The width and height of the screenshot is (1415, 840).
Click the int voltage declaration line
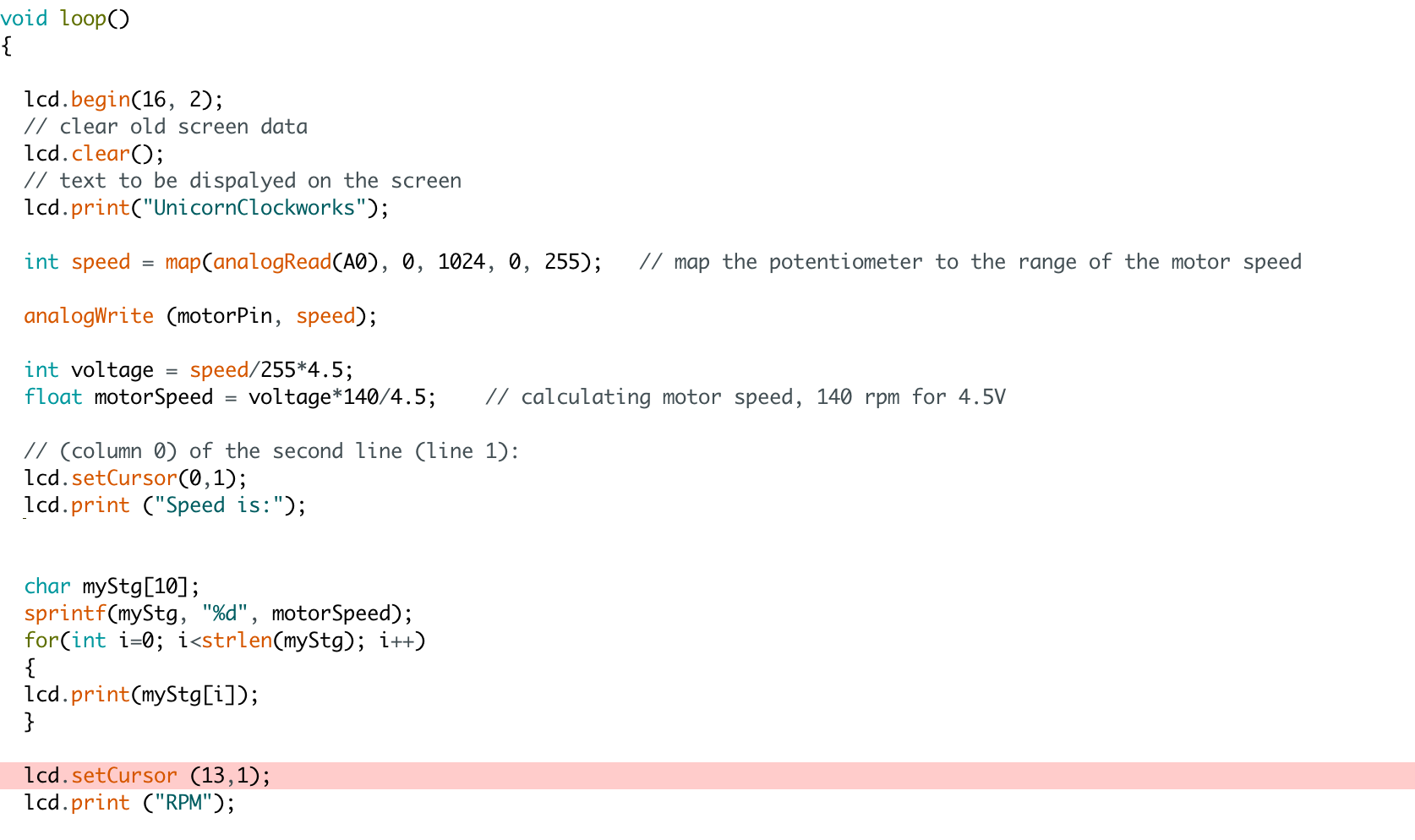(x=188, y=370)
